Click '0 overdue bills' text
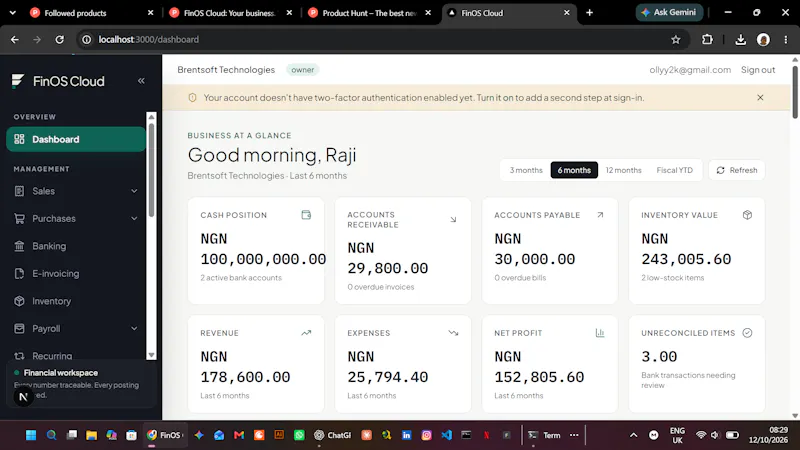Screen dimensions: 800x450 (520, 278)
